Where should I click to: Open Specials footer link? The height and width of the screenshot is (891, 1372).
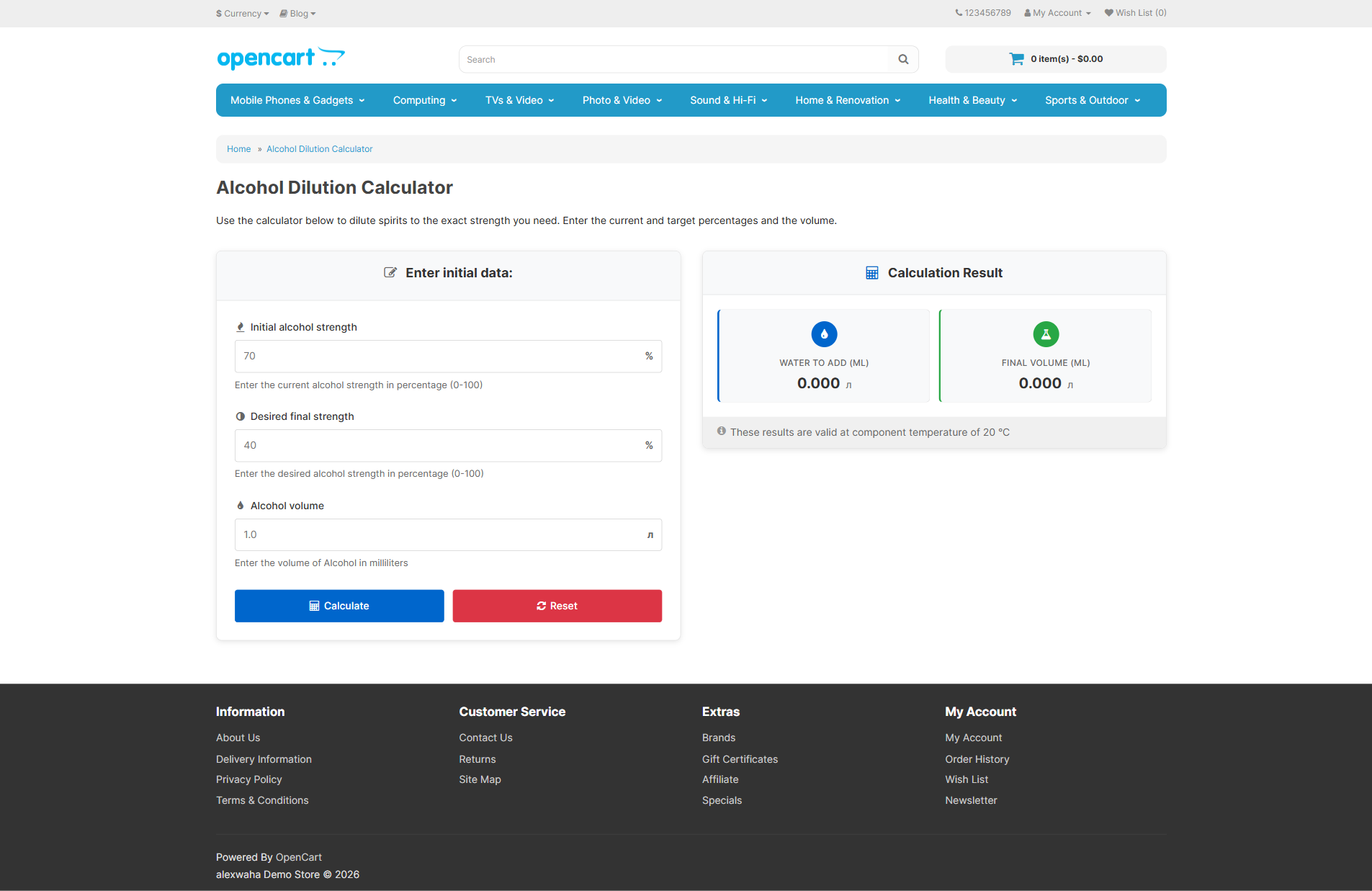pos(722,800)
